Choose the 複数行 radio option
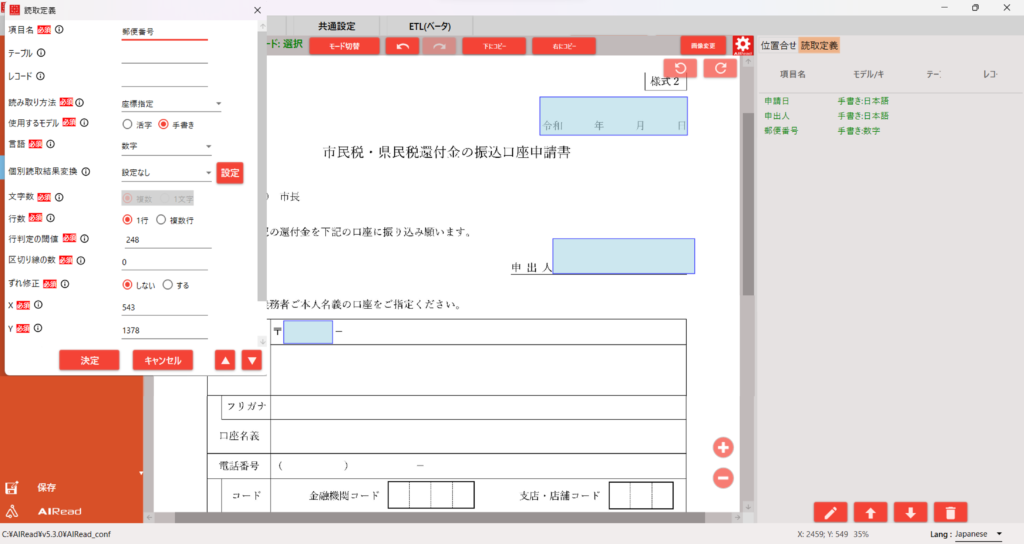This screenshot has width=1024, height=544. (x=161, y=219)
